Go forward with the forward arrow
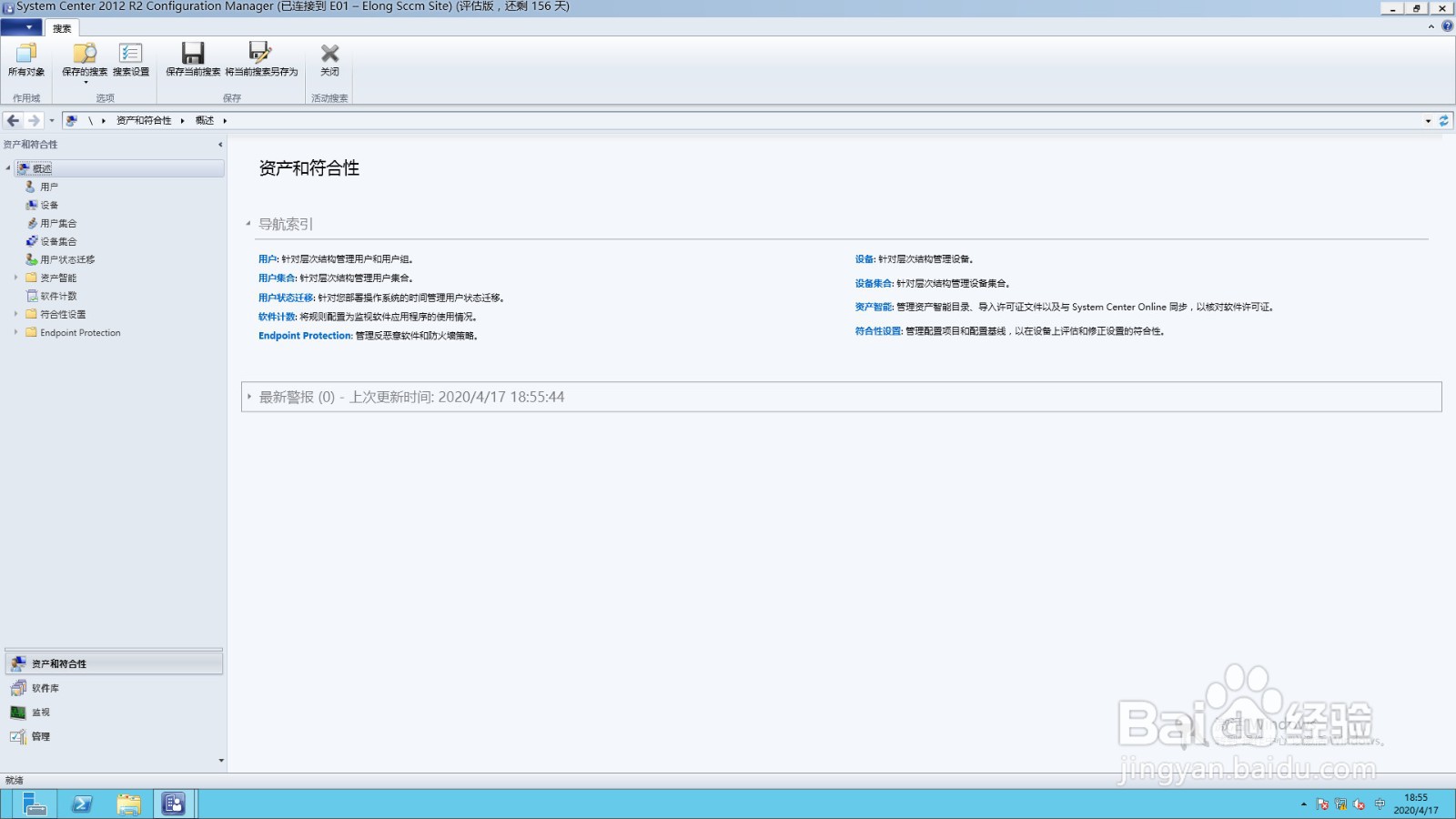Screen dimensions: 1456x819 [34, 120]
